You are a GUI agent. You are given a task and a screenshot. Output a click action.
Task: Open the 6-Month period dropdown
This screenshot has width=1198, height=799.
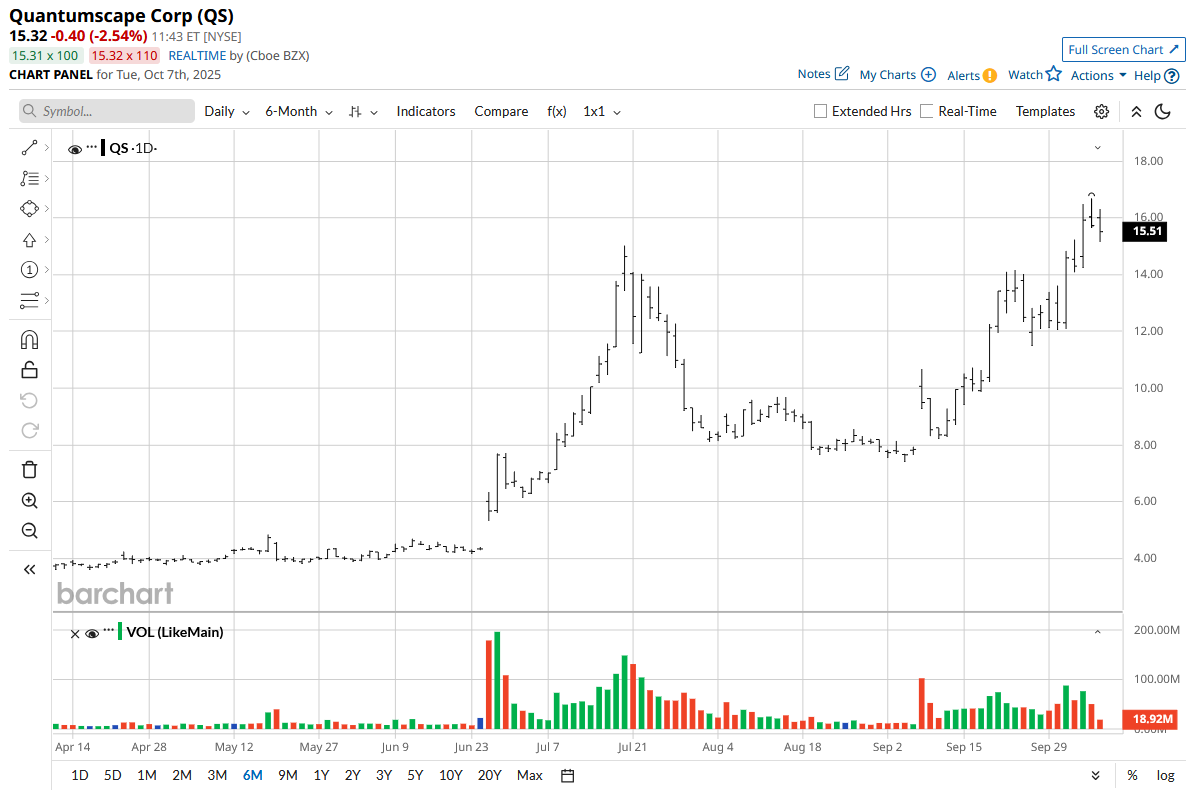(x=299, y=112)
